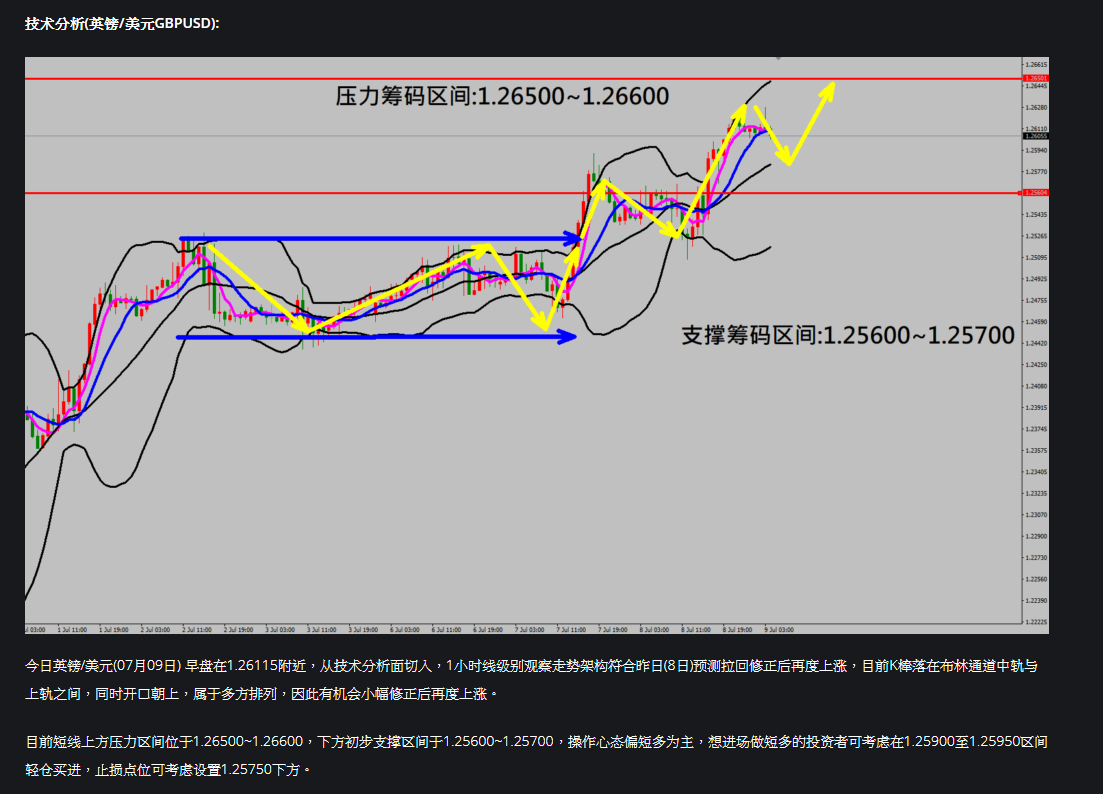Click the black current price tag 1.26055
Viewport: 1103px width, 794px height.
pos(1035,136)
